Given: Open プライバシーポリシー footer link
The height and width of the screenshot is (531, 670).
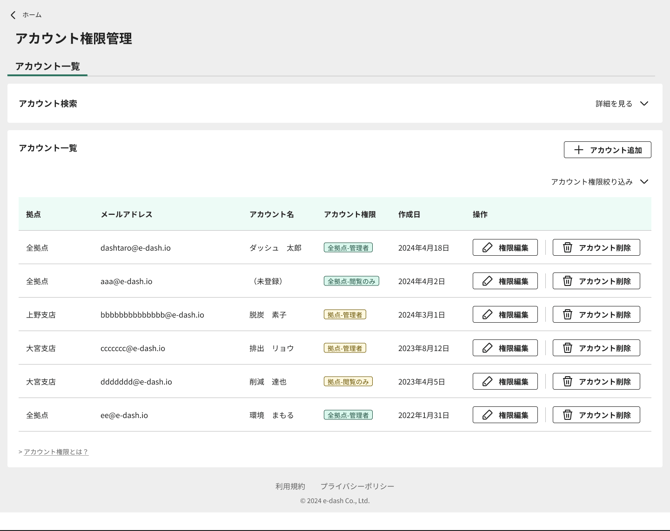Looking at the screenshot, I should [x=357, y=486].
